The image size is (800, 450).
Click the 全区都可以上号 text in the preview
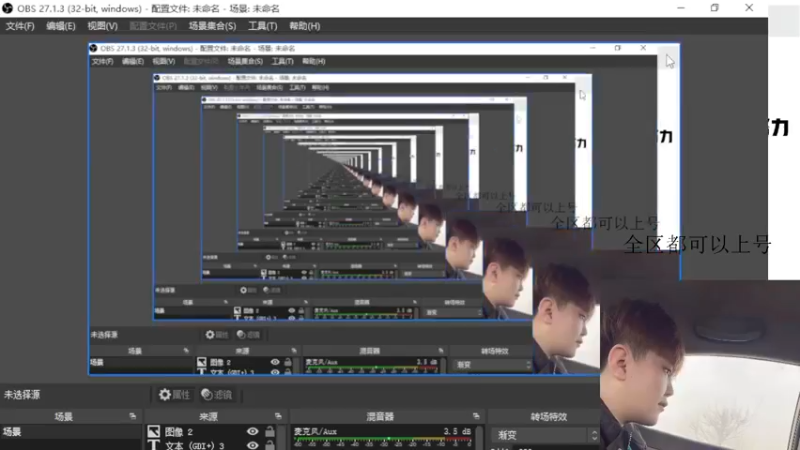[x=697, y=245]
